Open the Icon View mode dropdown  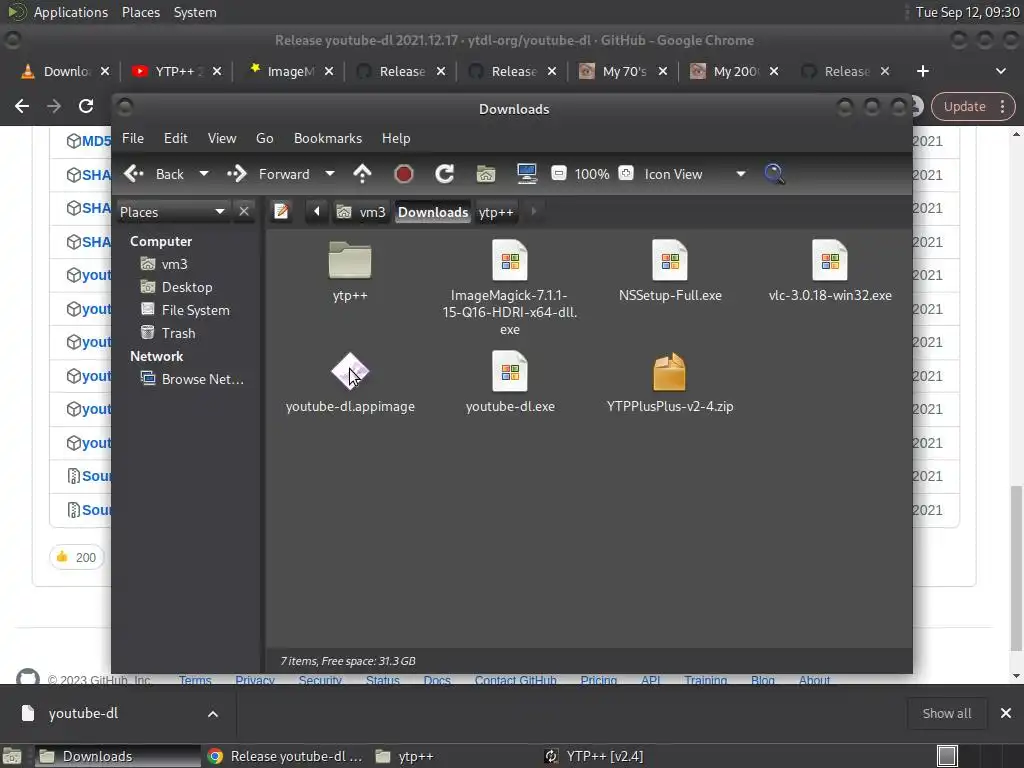694,174
